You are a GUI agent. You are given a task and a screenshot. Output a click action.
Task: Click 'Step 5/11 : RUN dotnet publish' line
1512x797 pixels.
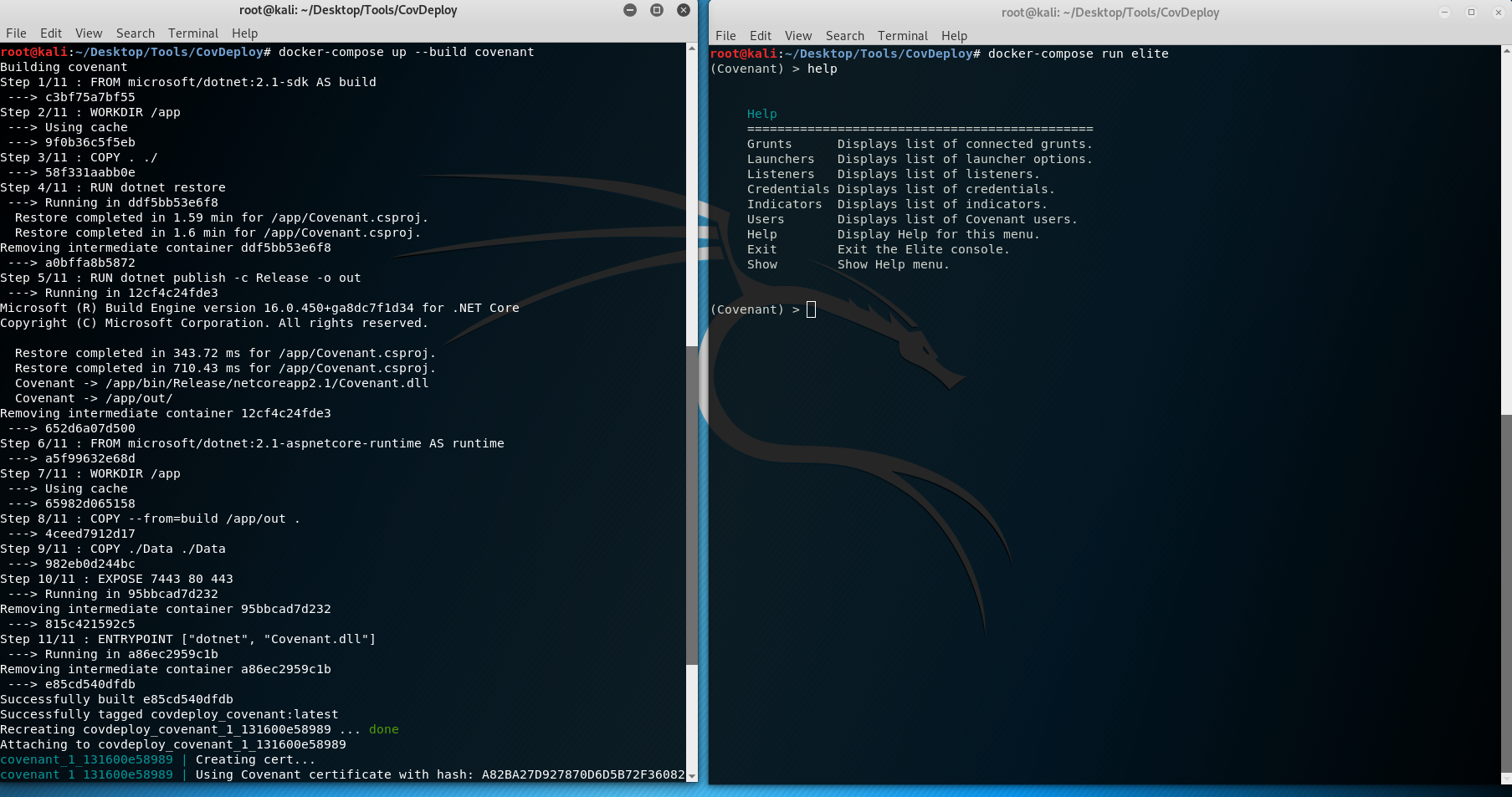click(x=181, y=278)
